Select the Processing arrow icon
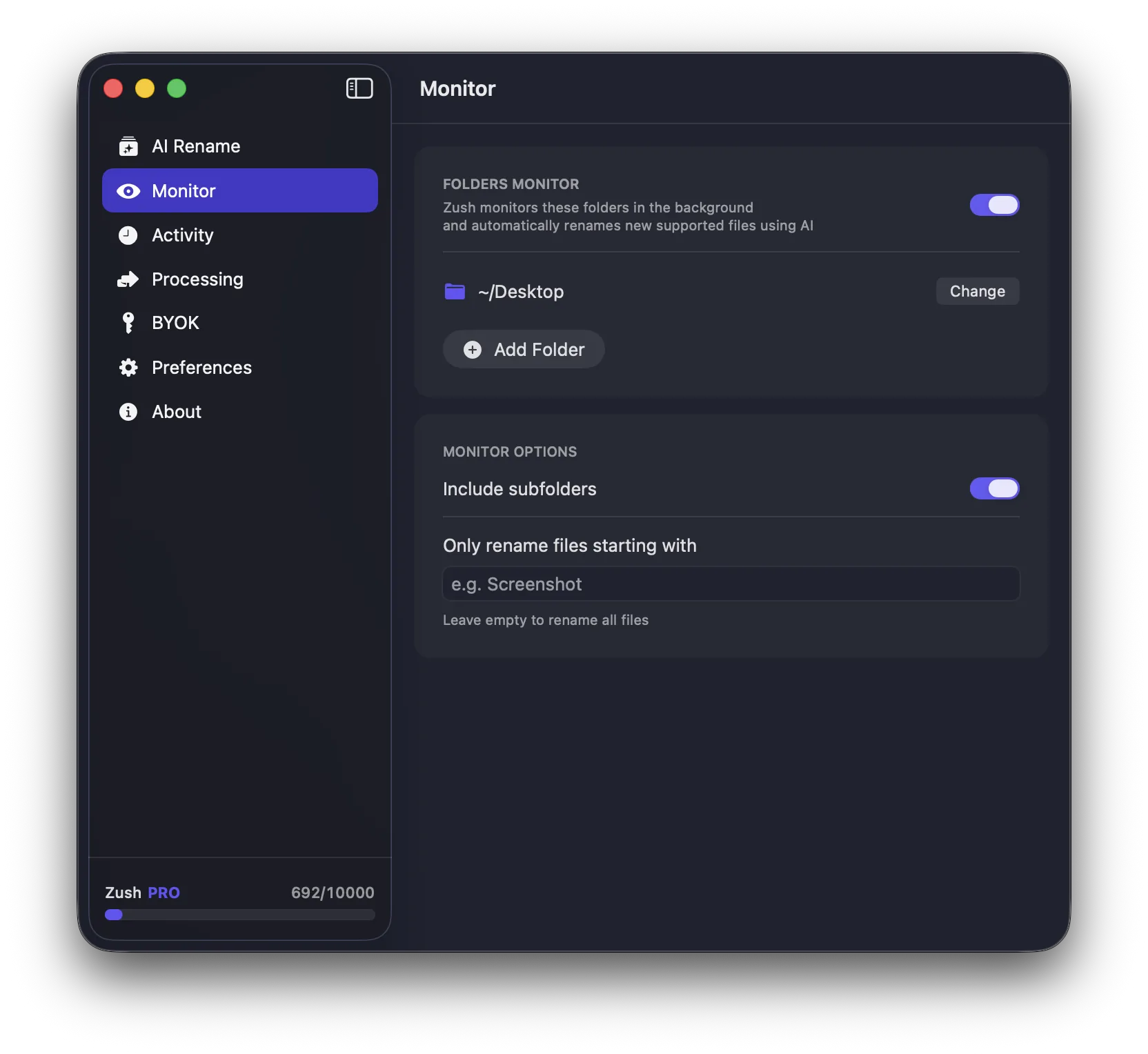 (x=128, y=279)
